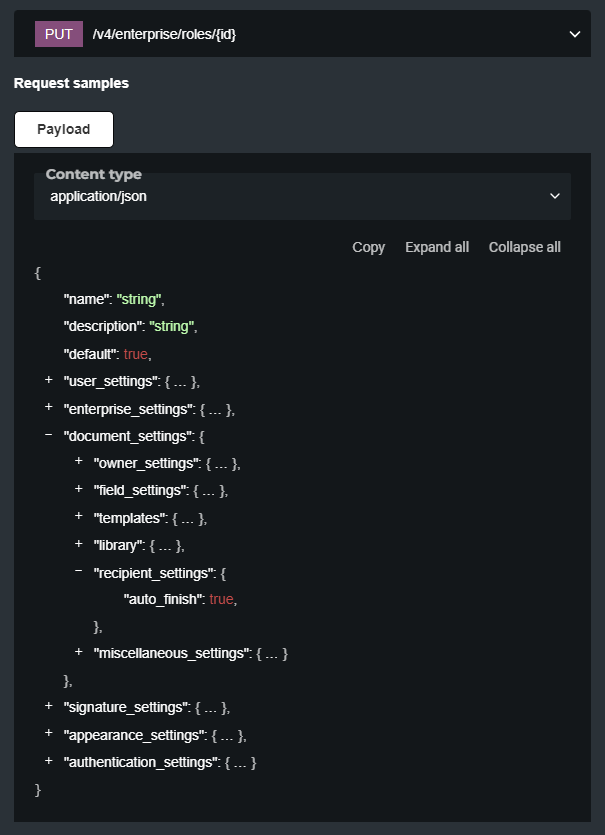Image resolution: width=605 pixels, height=835 pixels.
Task: Click Expand all link
Action: 436,247
